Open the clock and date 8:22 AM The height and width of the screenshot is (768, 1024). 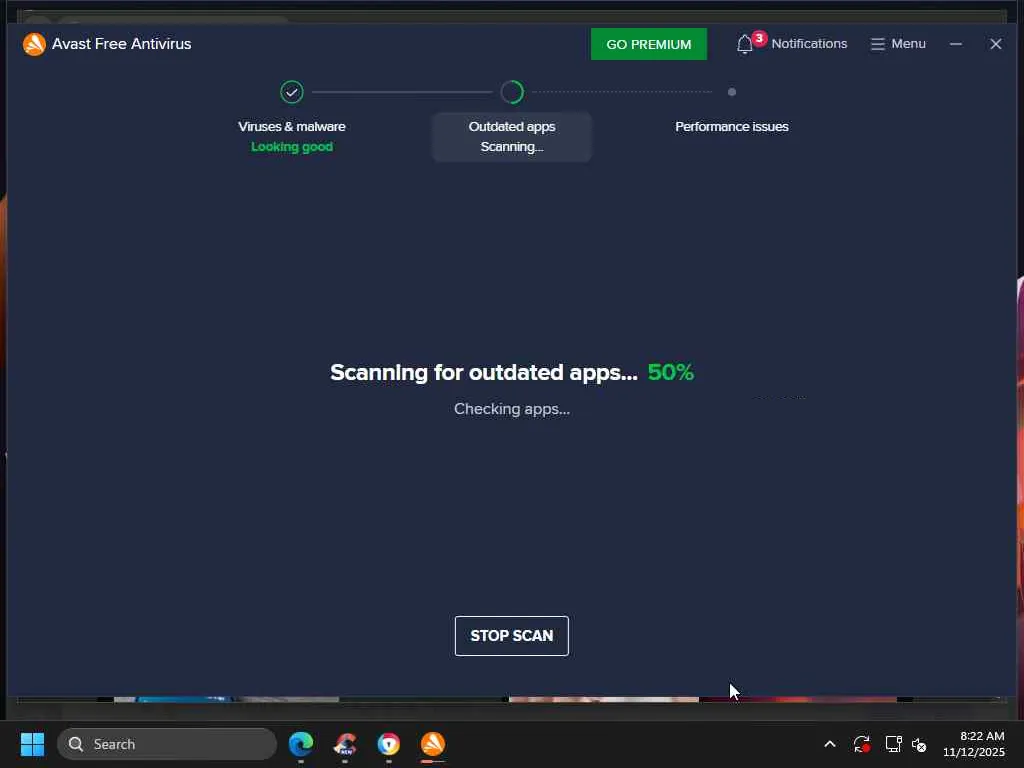pyautogui.click(x=974, y=744)
